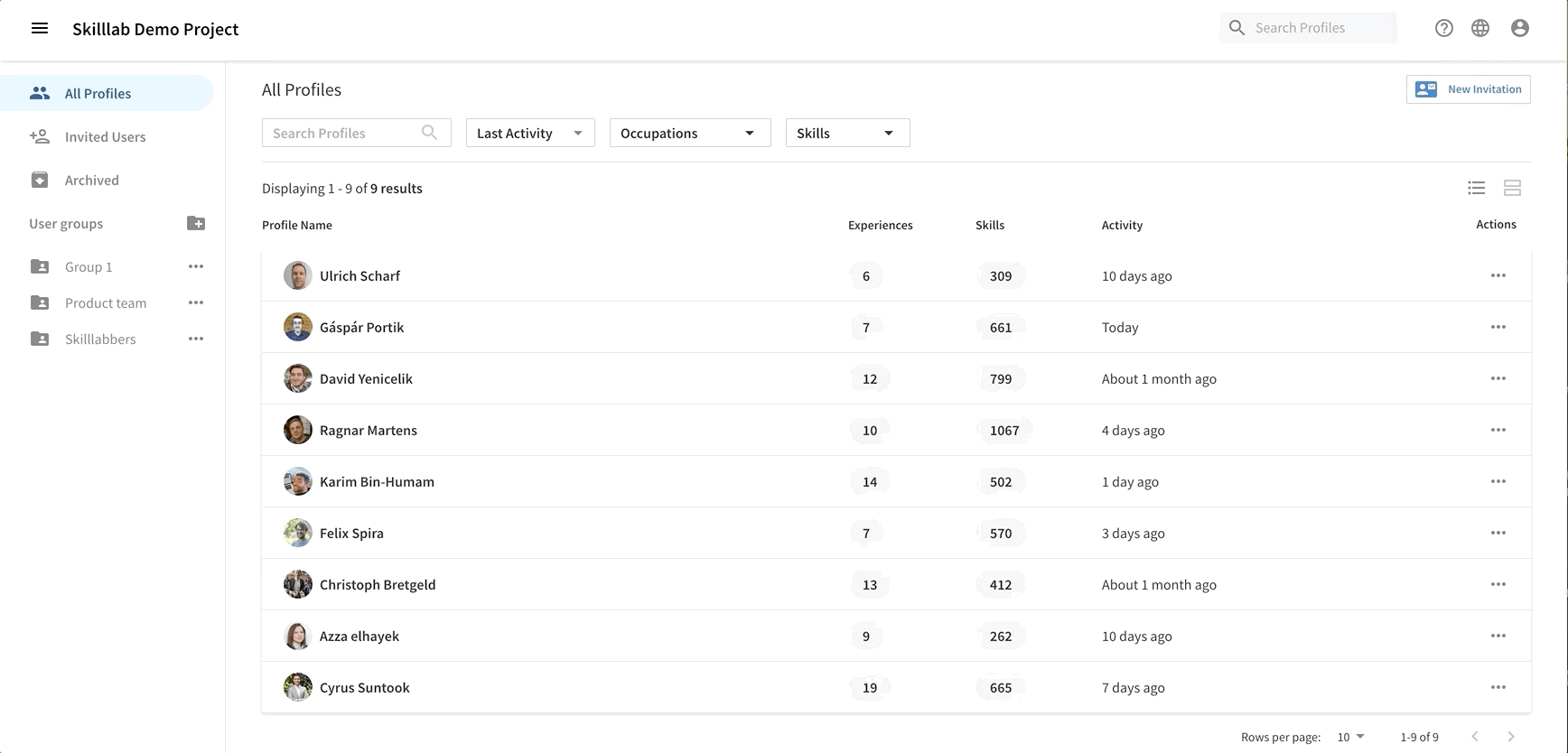Open Ragnar Martens' profile
1568x753 pixels.
pos(369,430)
